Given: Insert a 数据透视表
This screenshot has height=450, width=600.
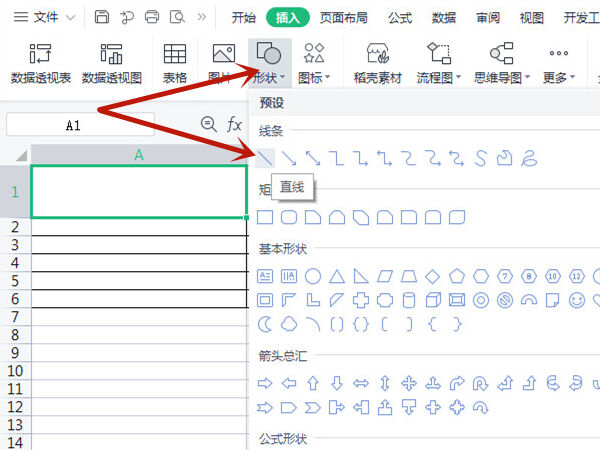Looking at the screenshot, I should [41, 64].
